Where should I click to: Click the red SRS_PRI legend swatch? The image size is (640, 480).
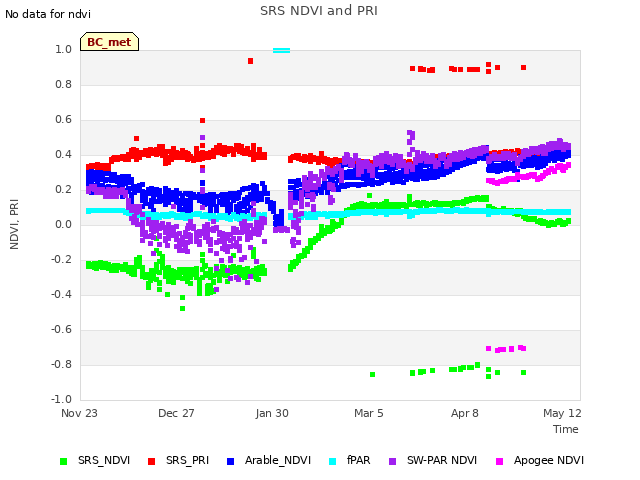click(x=151, y=461)
